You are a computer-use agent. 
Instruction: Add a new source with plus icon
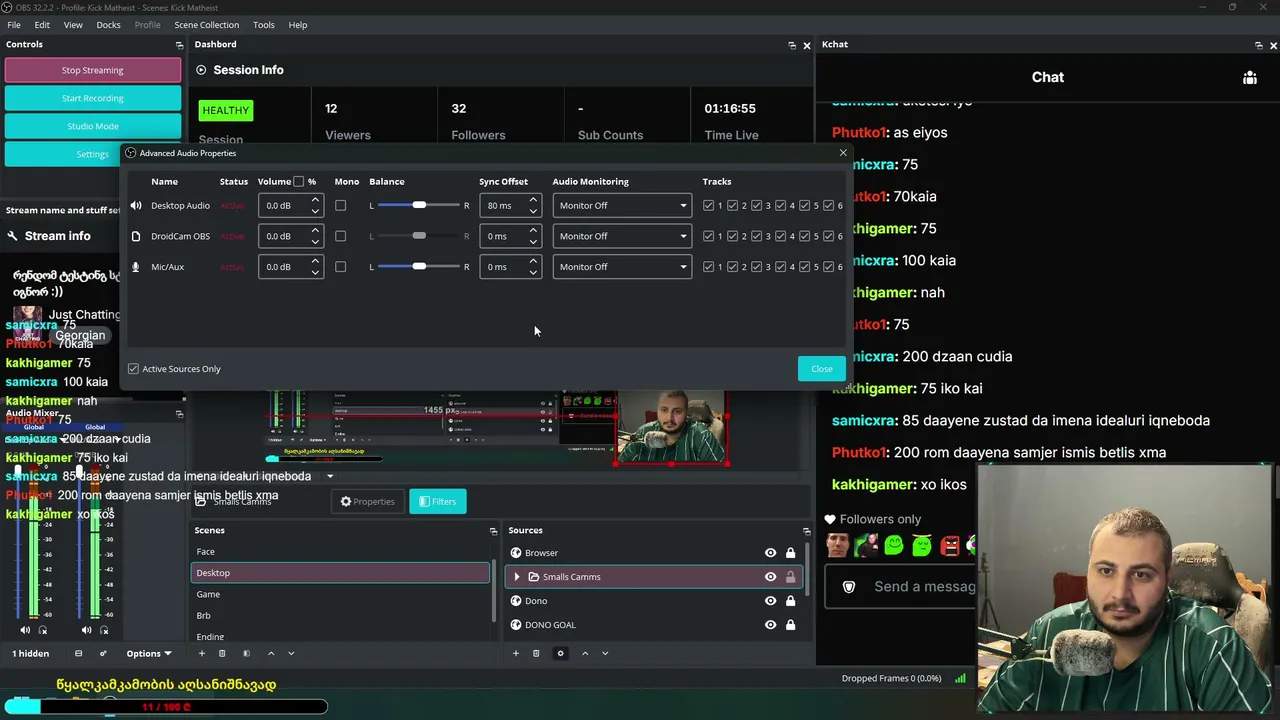pos(515,653)
